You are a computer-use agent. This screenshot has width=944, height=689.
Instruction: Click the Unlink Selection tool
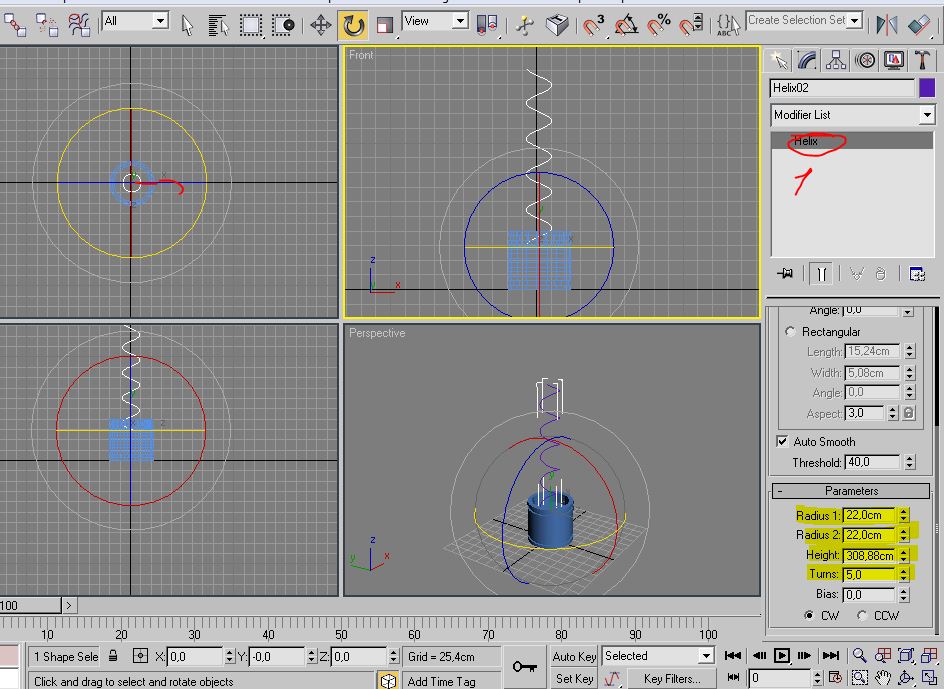[x=46, y=25]
